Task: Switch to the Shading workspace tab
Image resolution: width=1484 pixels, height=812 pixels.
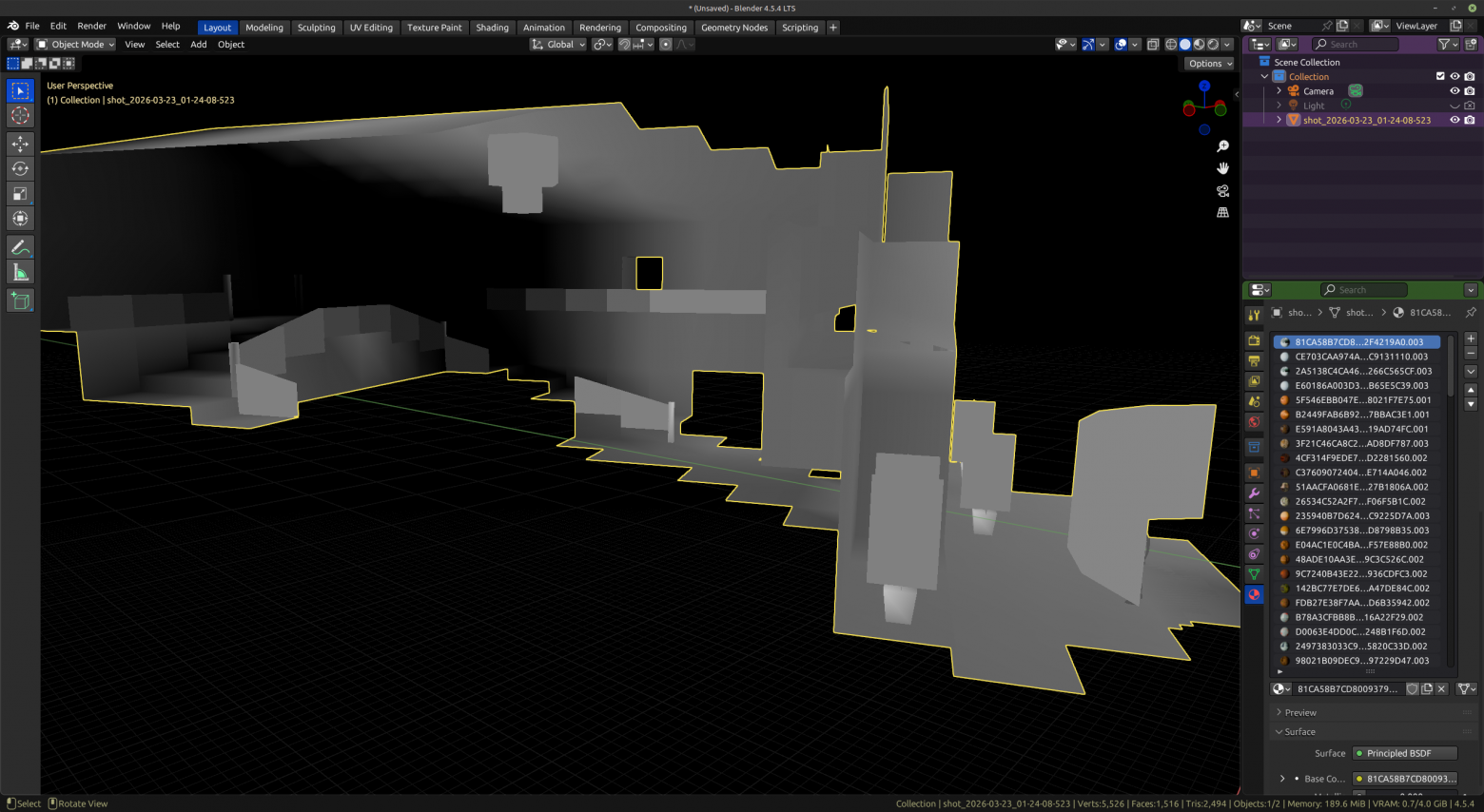Action: tap(492, 28)
